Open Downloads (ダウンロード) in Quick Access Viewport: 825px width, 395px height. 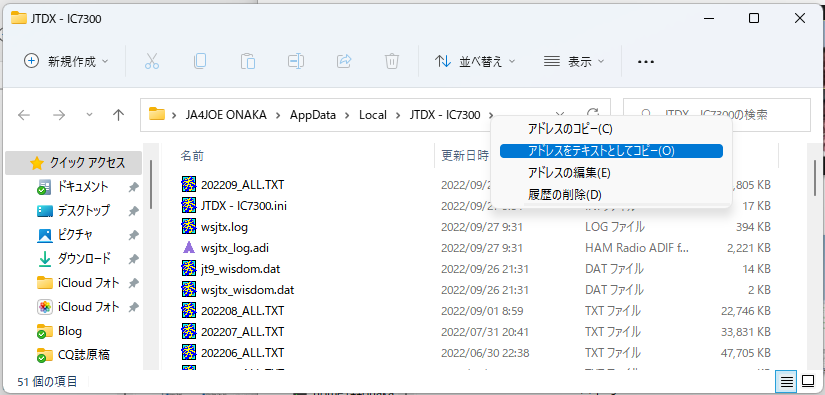[x=83, y=259]
